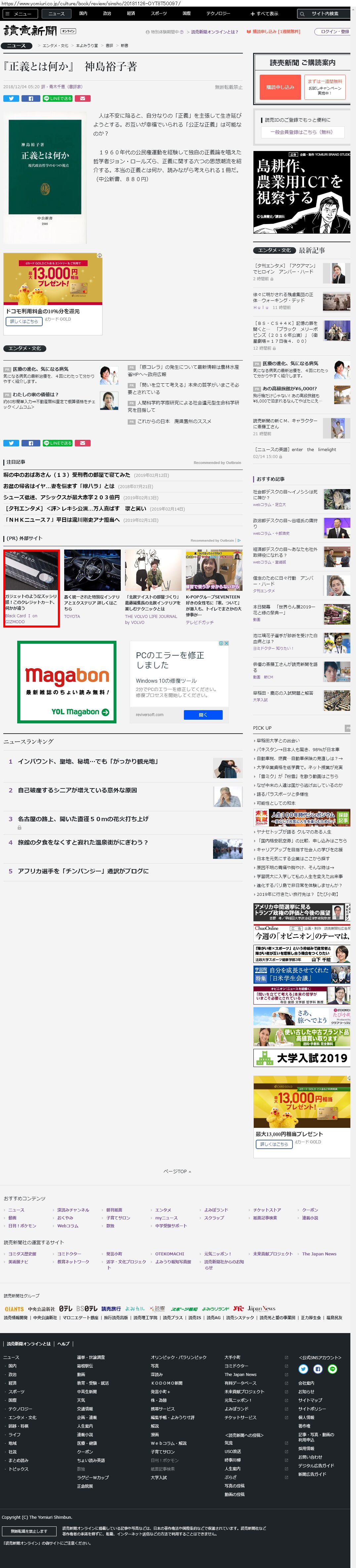Open 箱根駅伝 link in the footer
The image size is (356, 1568).
point(85,1366)
